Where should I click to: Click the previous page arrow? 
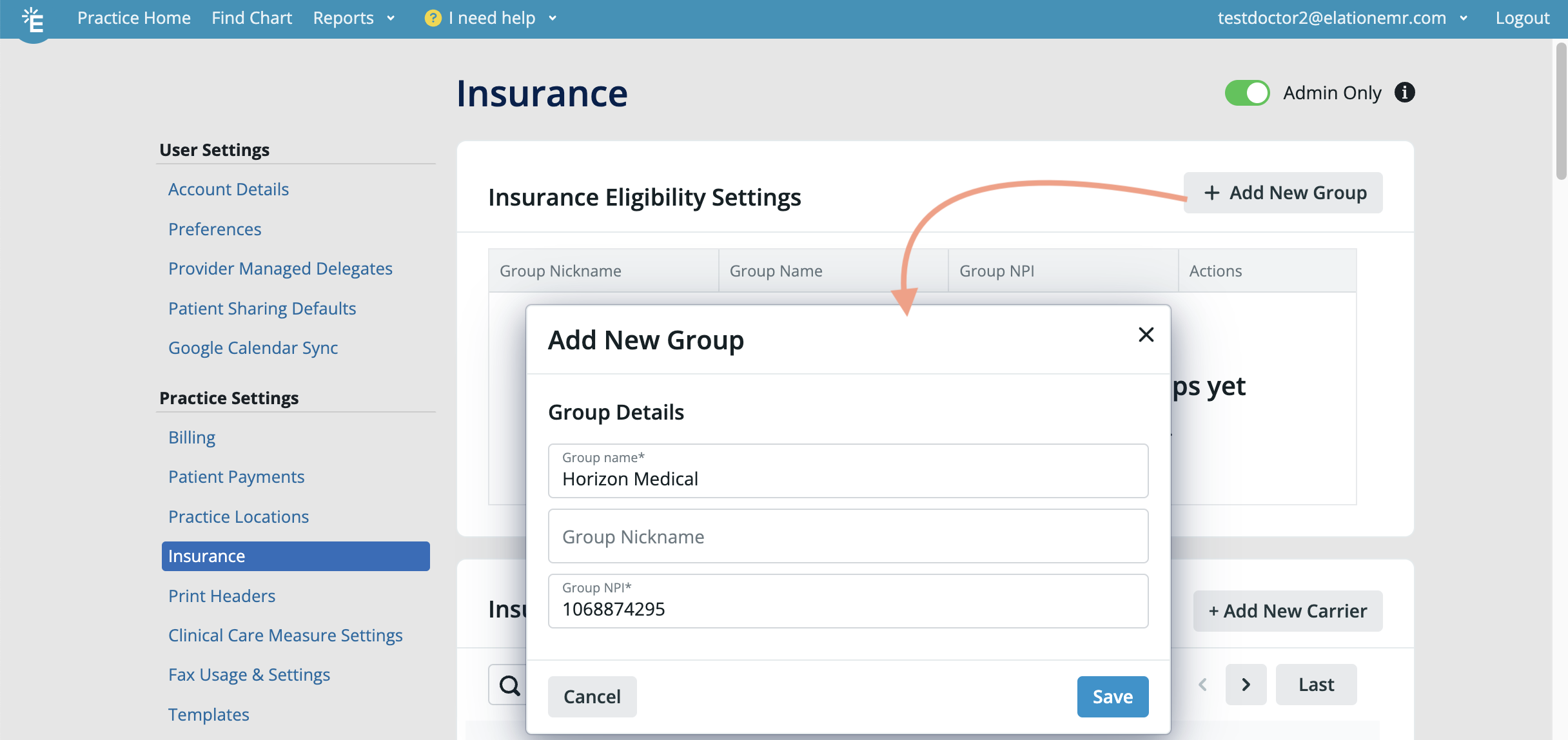(1203, 685)
